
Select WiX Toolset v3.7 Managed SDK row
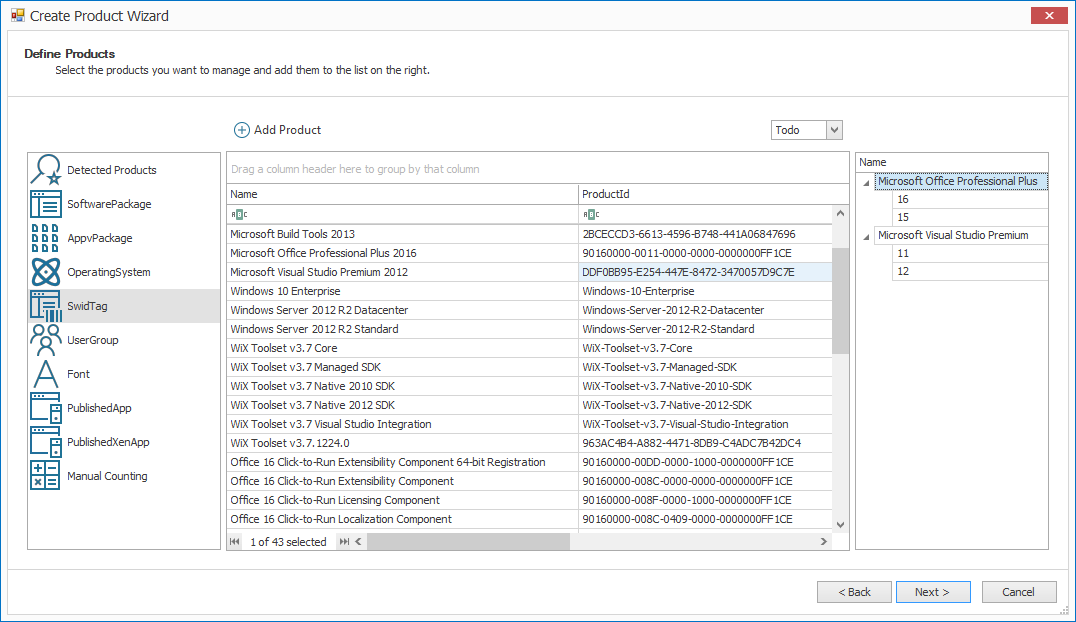(x=529, y=367)
